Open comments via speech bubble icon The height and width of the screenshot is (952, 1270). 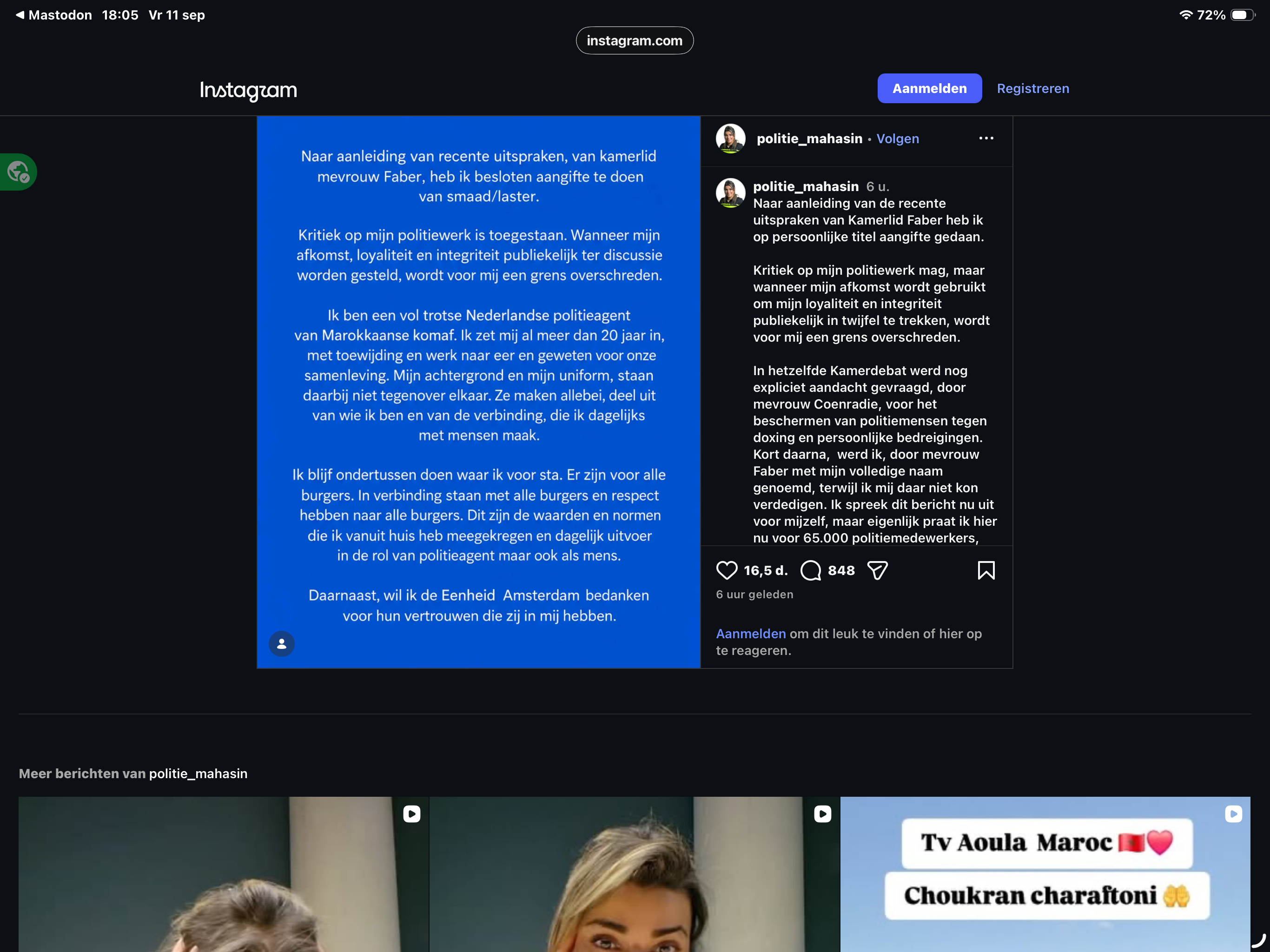tap(811, 570)
